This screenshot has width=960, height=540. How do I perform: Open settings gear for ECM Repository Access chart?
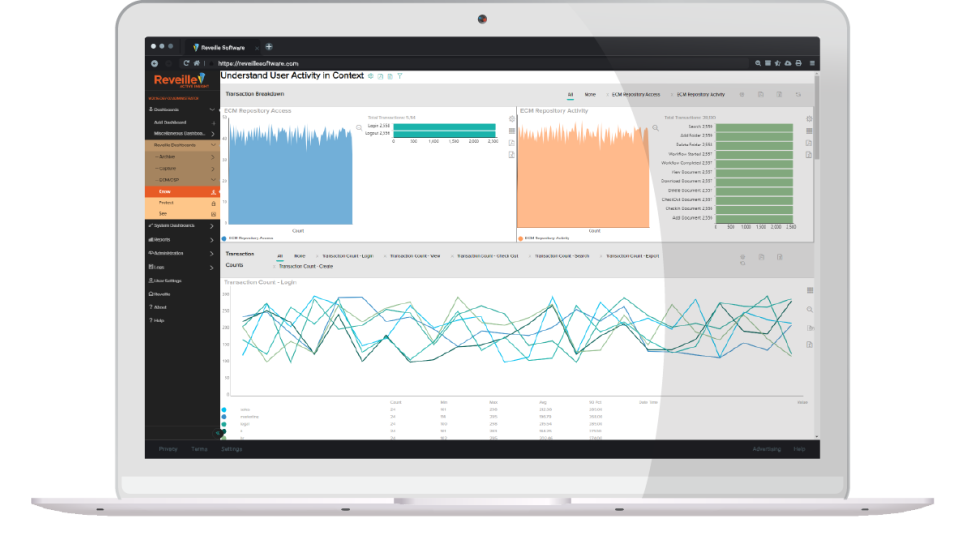[511, 118]
